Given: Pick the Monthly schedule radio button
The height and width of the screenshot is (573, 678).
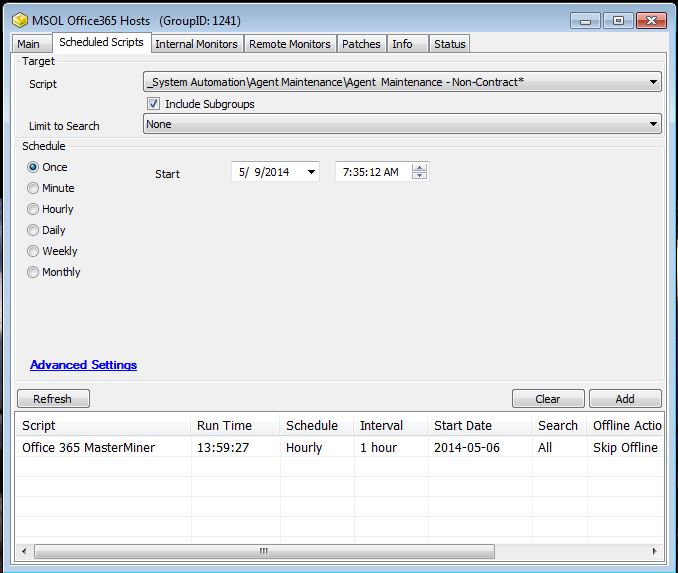Looking at the screenshot, I should (x=33, y=272).
